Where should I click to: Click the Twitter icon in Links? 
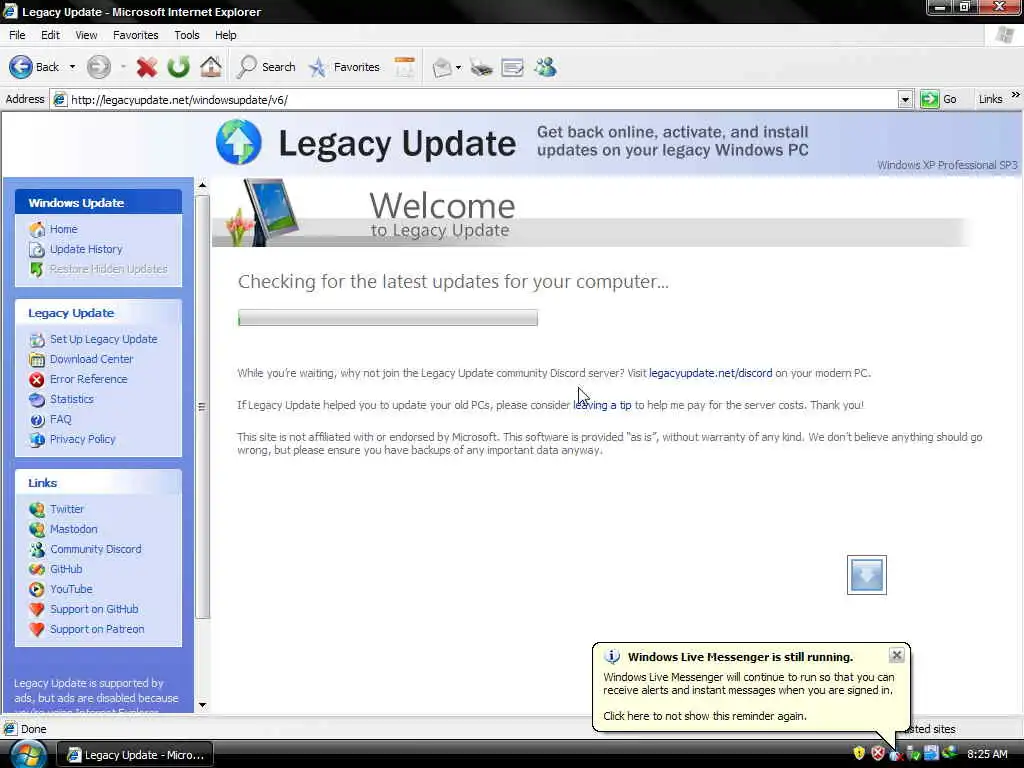[37, 509]
